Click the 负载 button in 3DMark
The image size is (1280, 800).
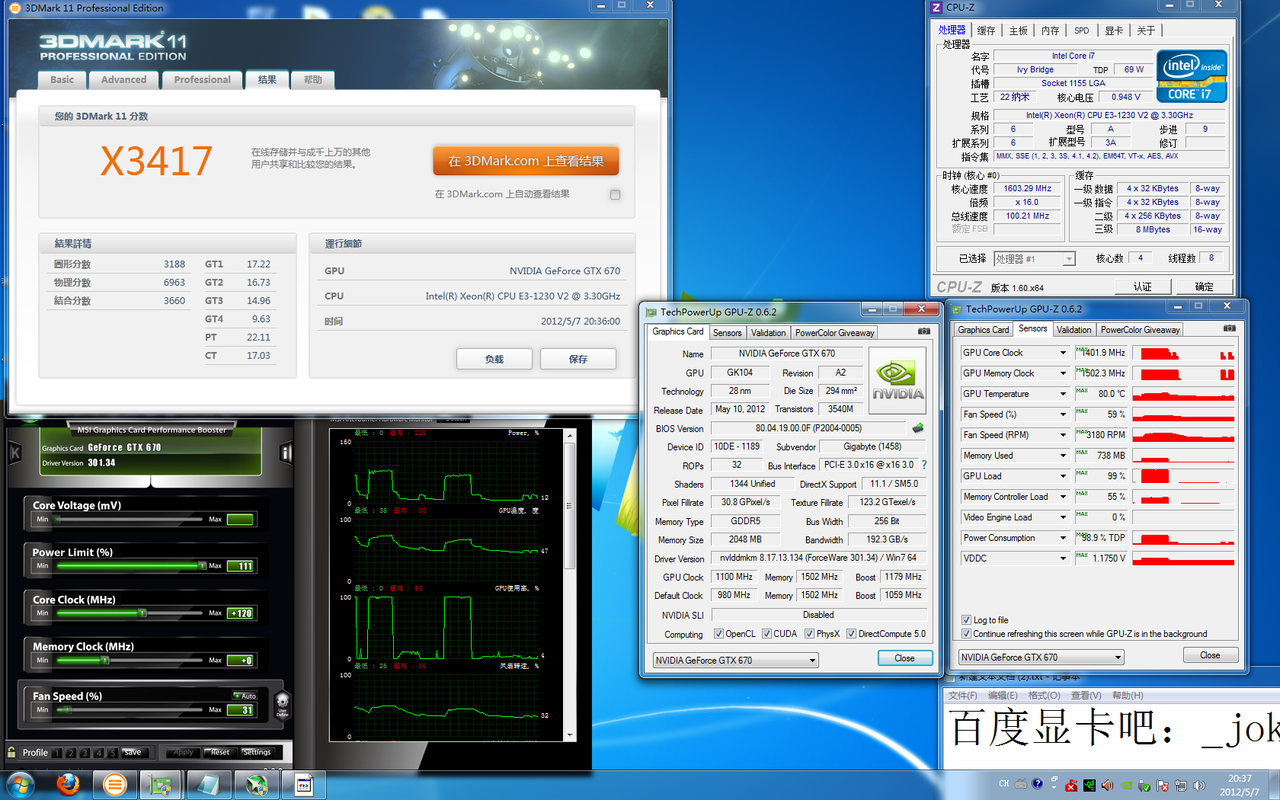pos(494,359)
